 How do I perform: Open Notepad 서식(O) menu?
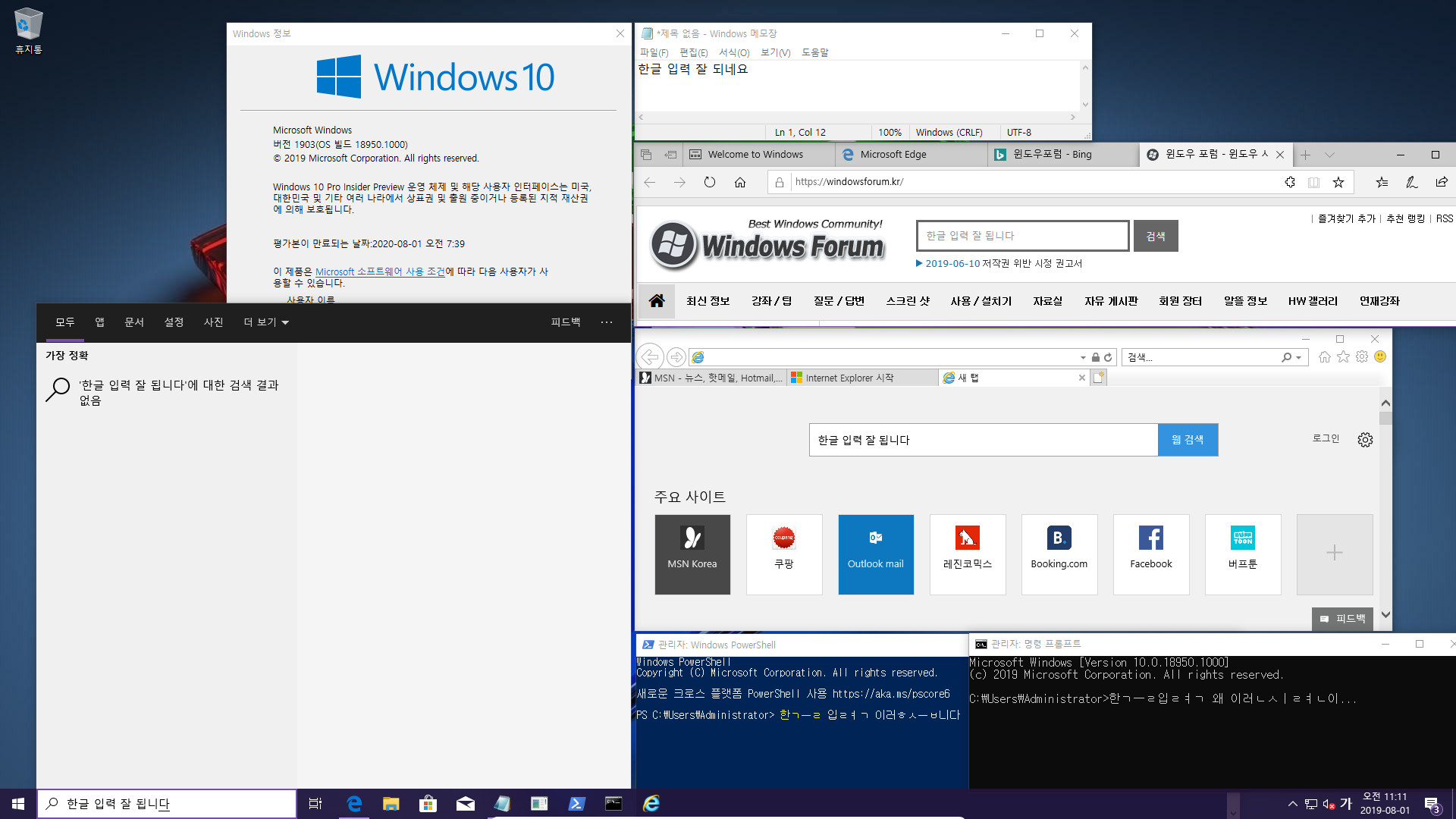coord(734,52)
